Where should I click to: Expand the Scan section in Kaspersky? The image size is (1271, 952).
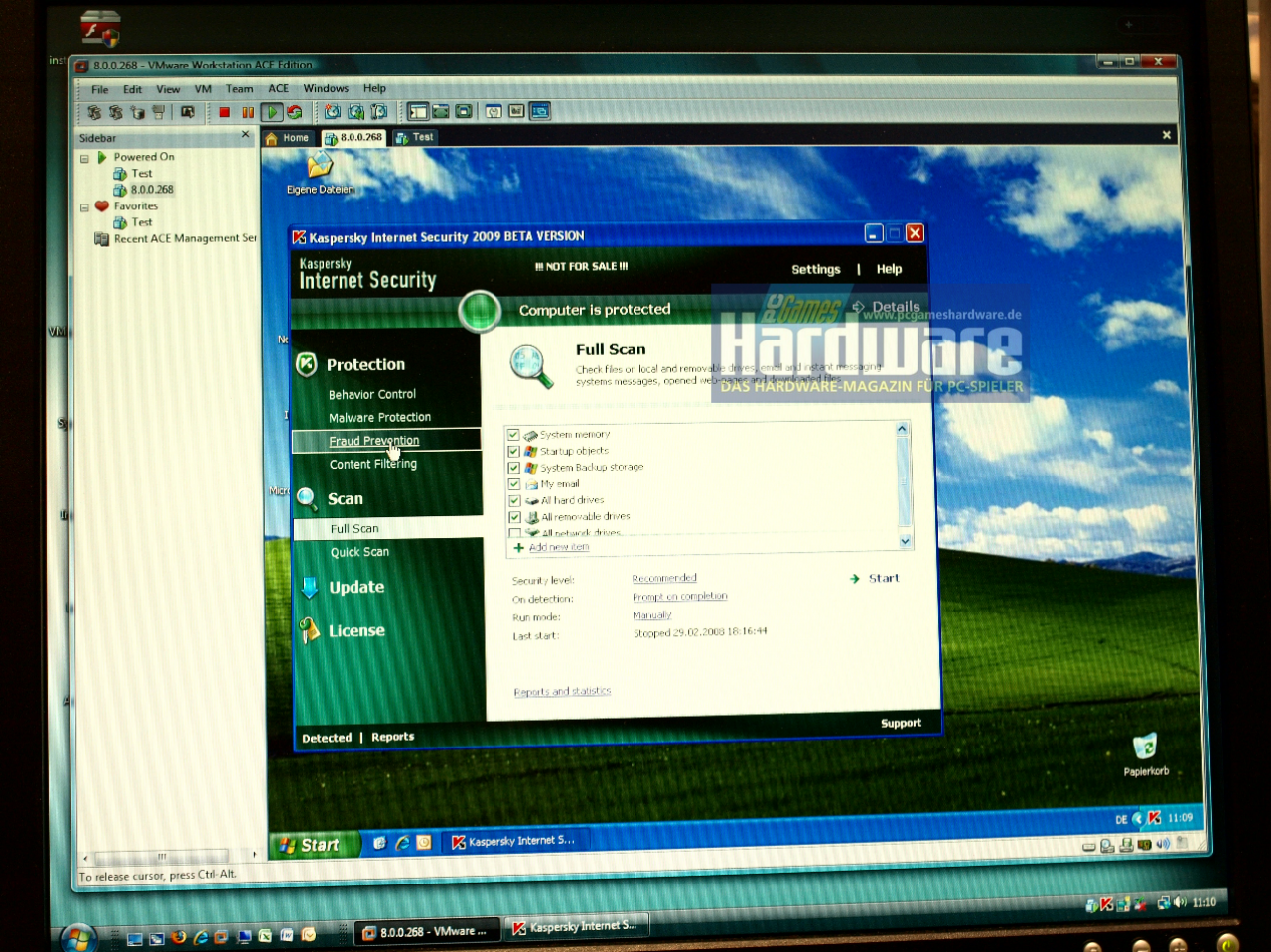point(346,499)
